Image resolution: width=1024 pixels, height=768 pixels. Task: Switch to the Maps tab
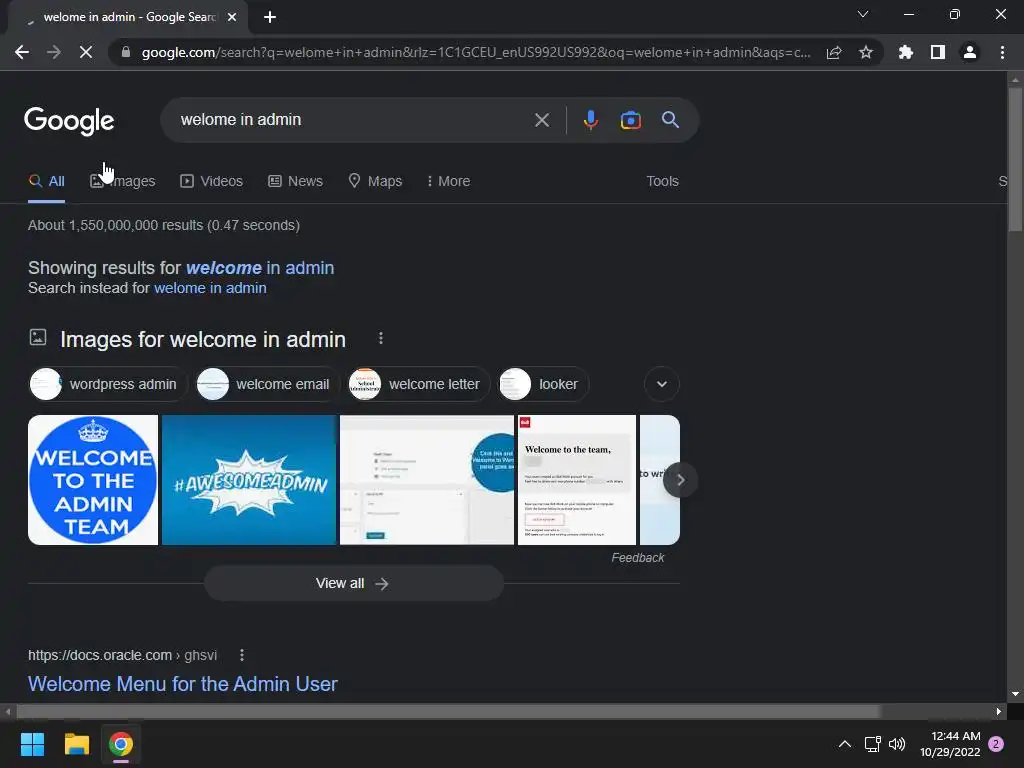pyautogui.click(x=376, y=182)
